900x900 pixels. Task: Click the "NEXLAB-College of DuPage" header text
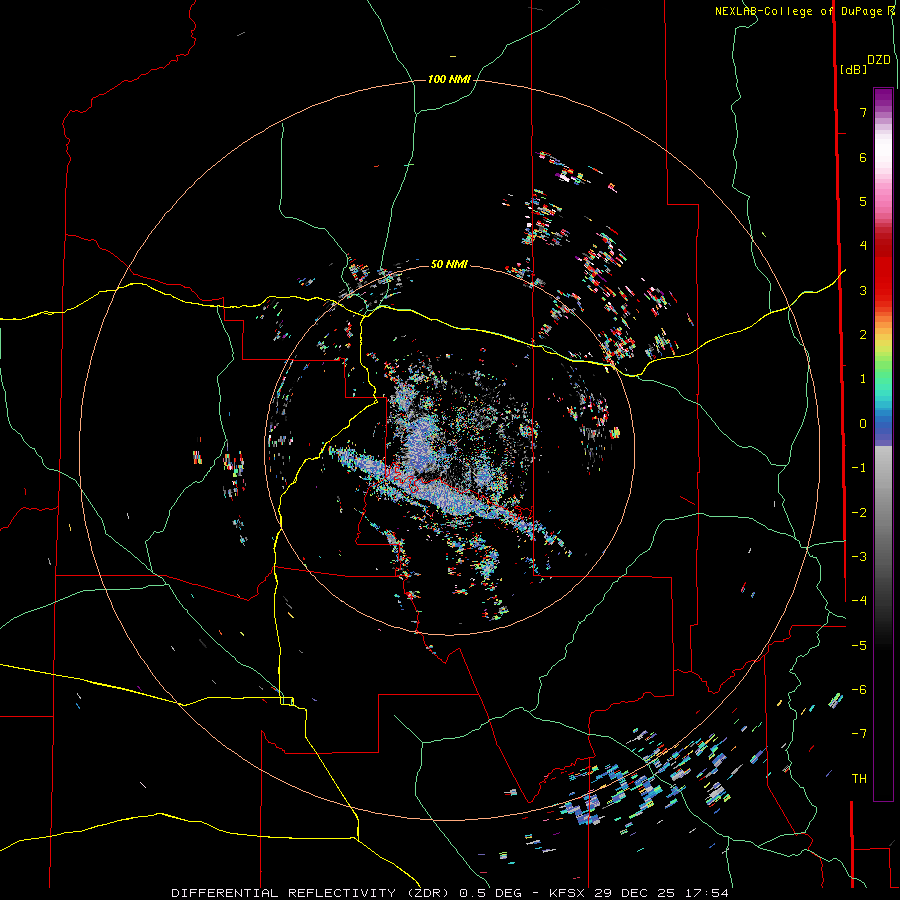(x=798, y=11)
